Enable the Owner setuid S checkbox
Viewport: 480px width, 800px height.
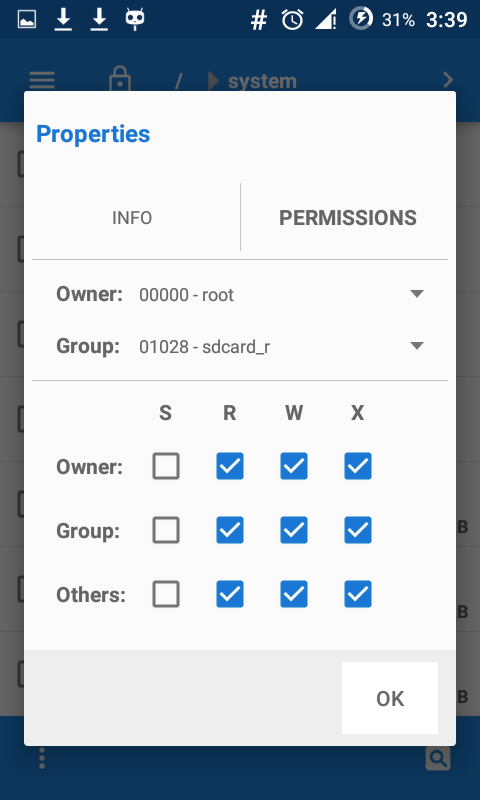pyautogui.click(x=166, y=466)
